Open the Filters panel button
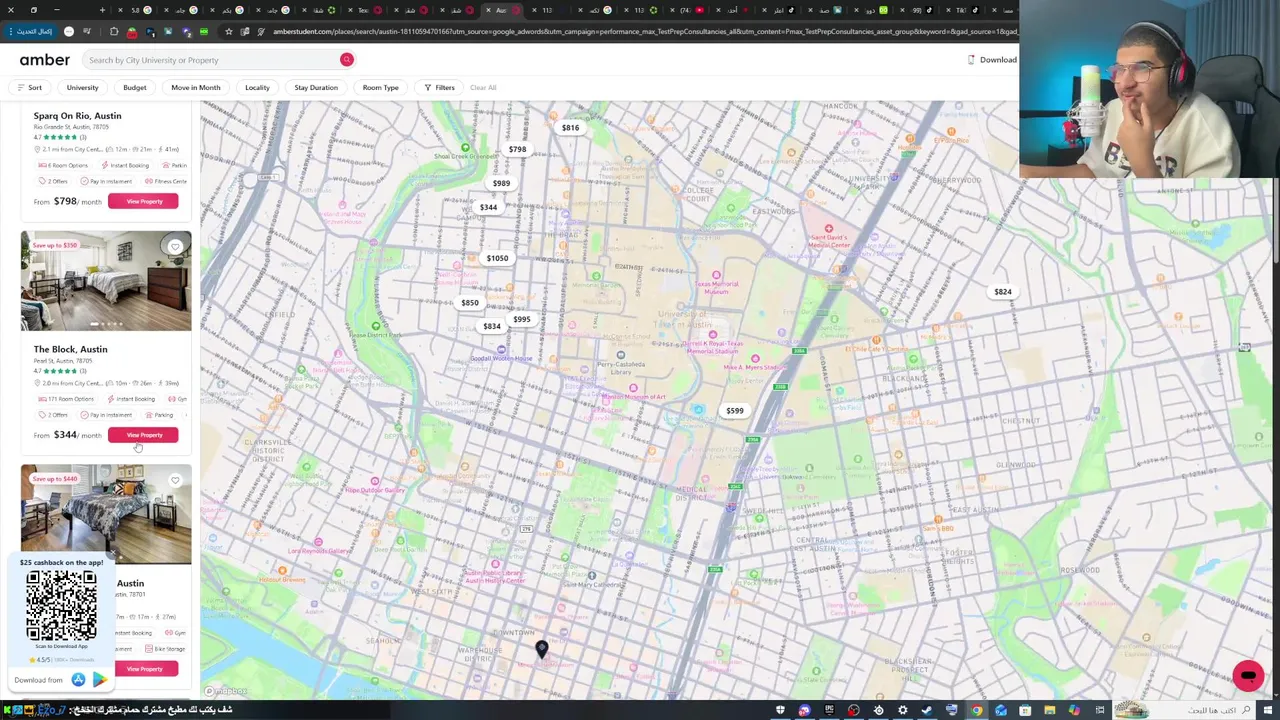The height and width of the screenshot is (720, 1280). 439,87
